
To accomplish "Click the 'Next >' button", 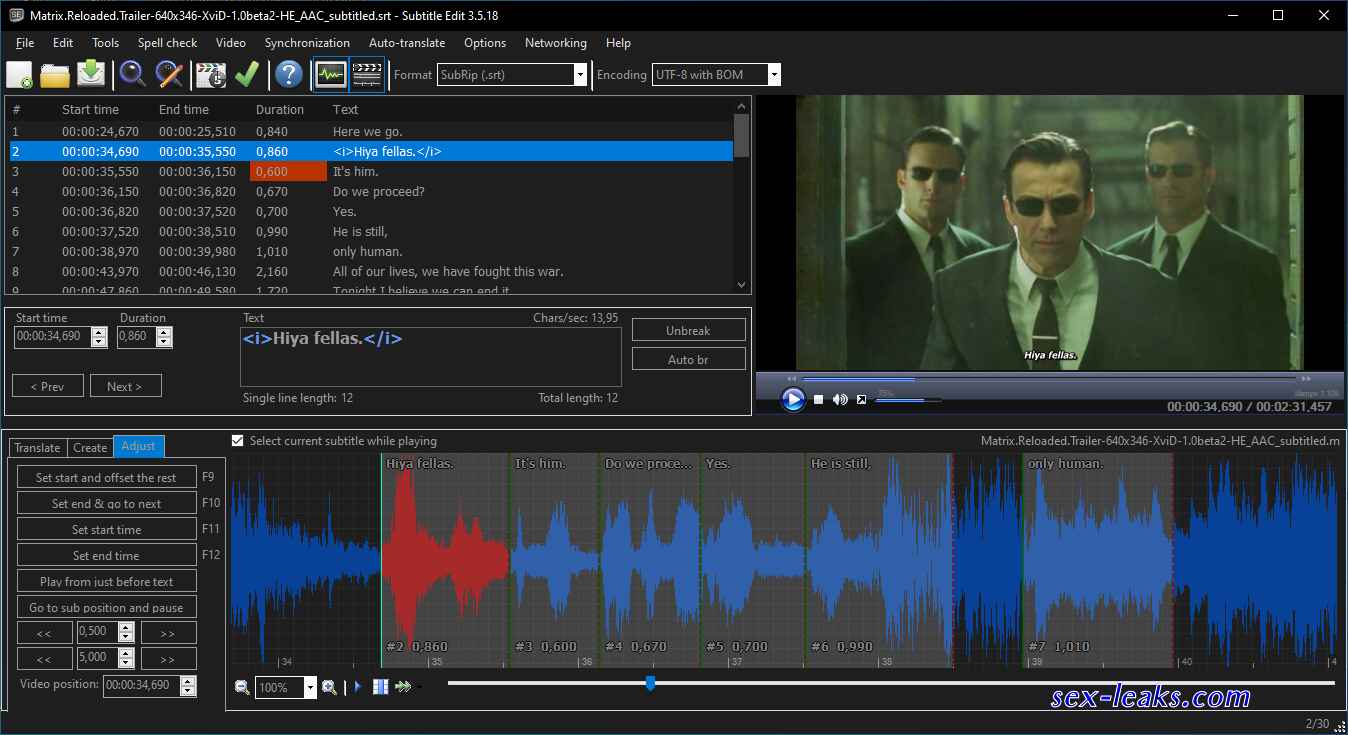I will click(x=125, y=386).
